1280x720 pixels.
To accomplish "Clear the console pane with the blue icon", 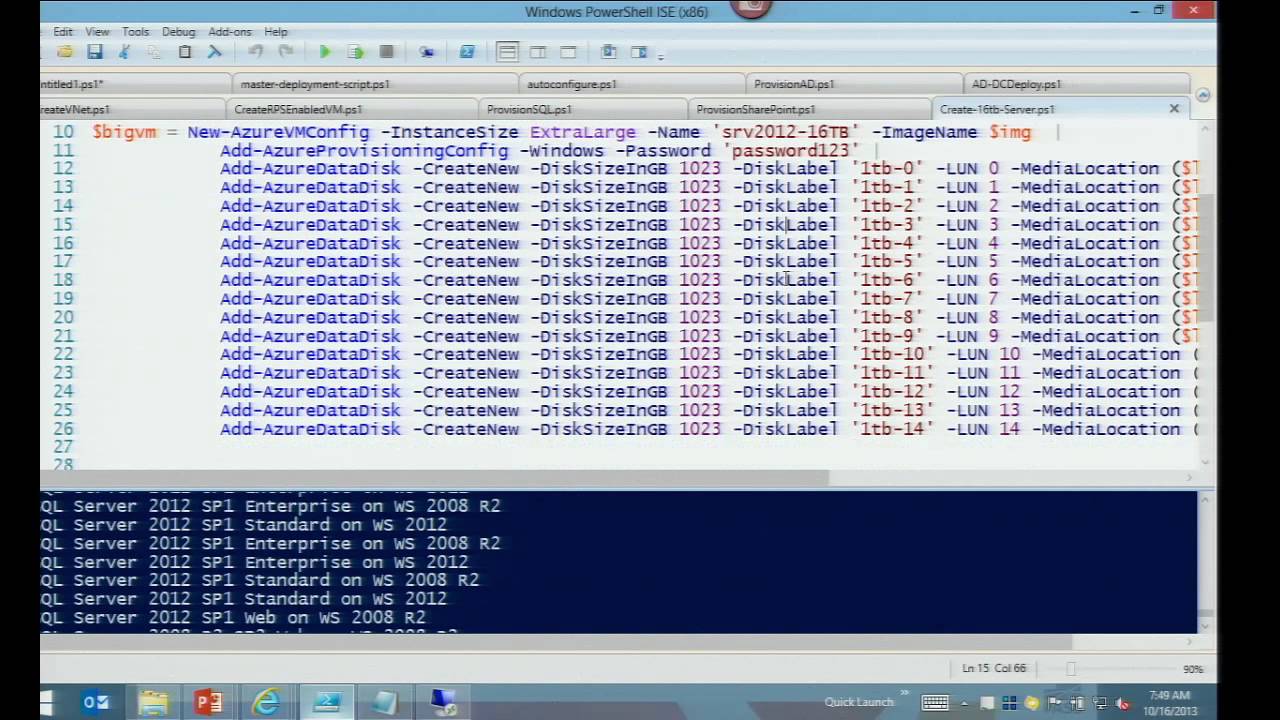I will (215, 52).
